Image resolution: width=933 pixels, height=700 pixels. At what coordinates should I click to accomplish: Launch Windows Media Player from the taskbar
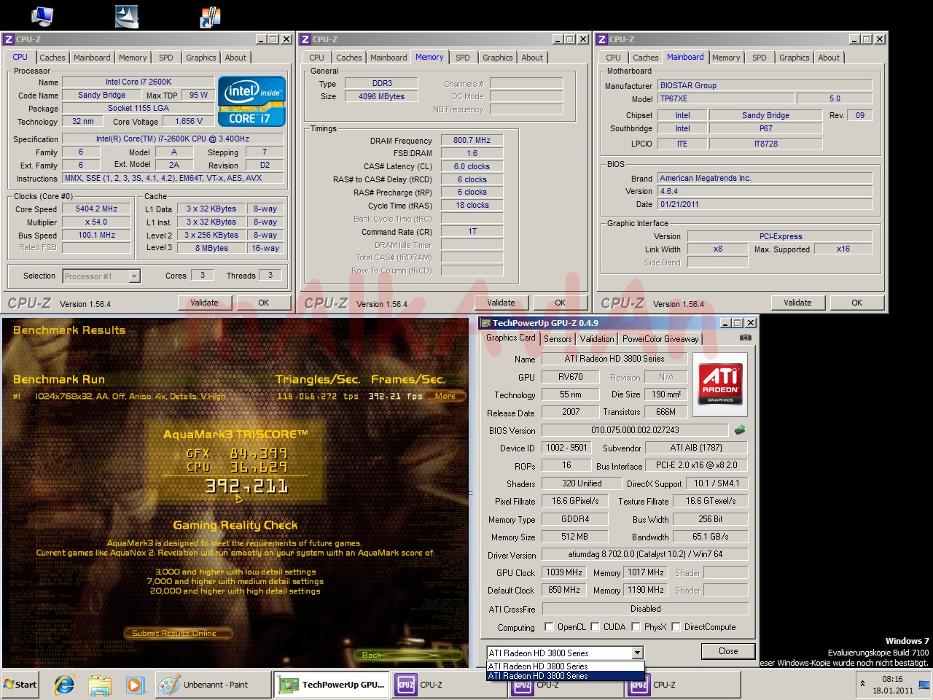pos(134,685)
